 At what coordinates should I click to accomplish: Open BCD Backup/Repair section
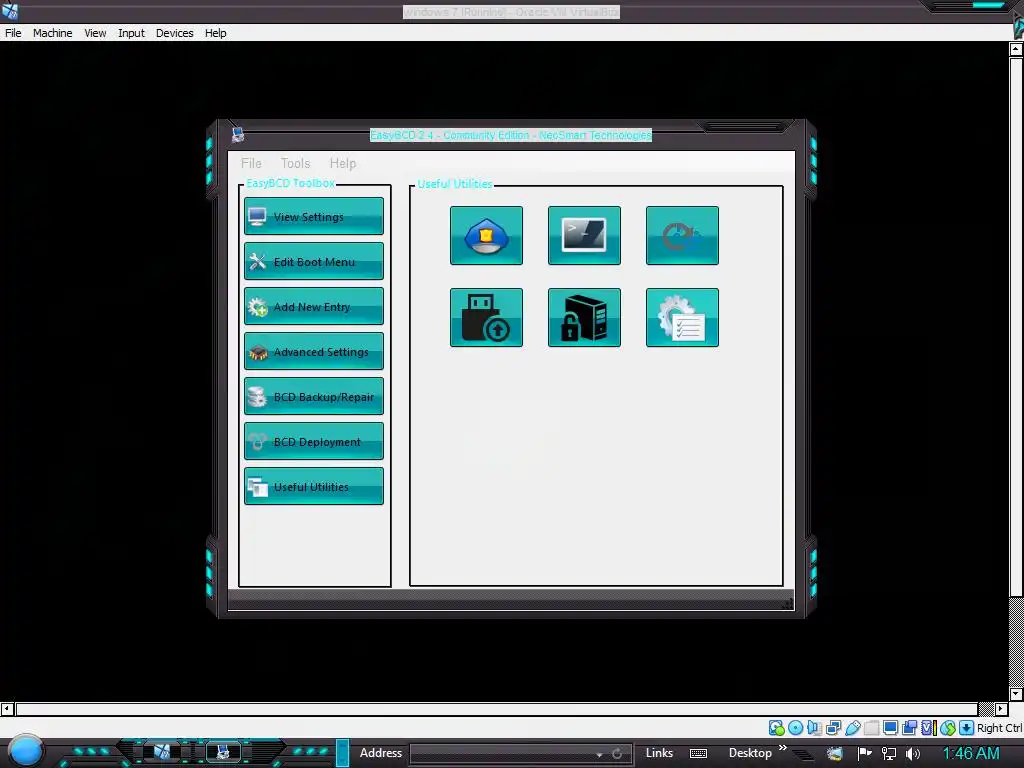pos(313,396)
